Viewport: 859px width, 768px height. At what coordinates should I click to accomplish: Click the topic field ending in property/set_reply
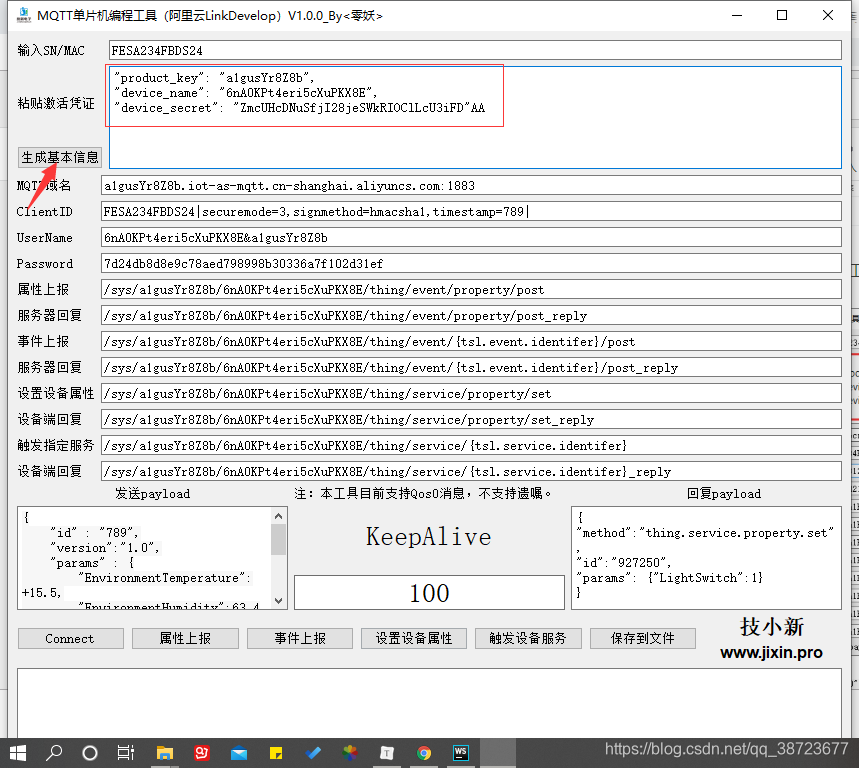click(x=471, y=420)
